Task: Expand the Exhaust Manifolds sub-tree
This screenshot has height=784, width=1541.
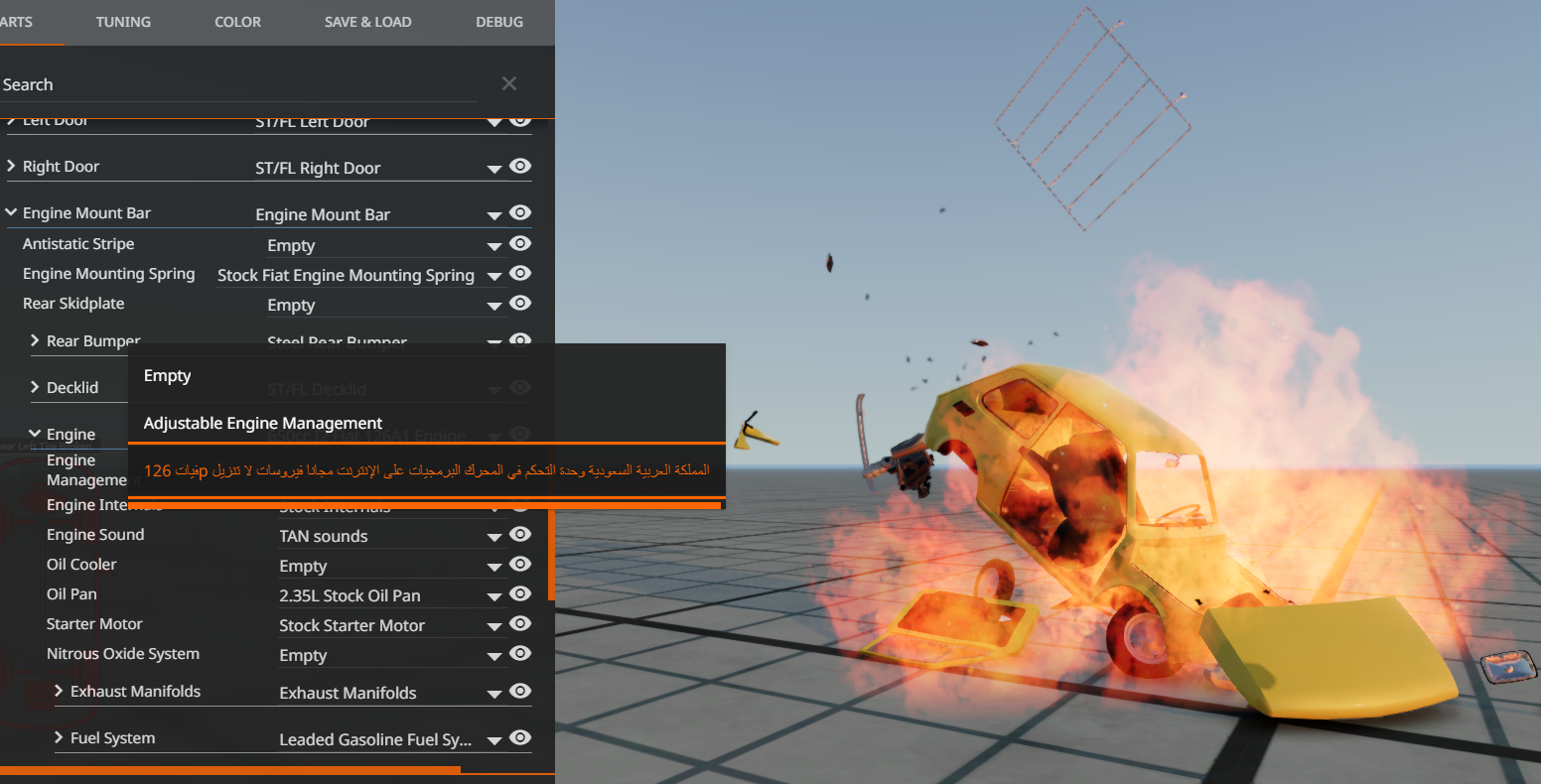Action: 59,691
